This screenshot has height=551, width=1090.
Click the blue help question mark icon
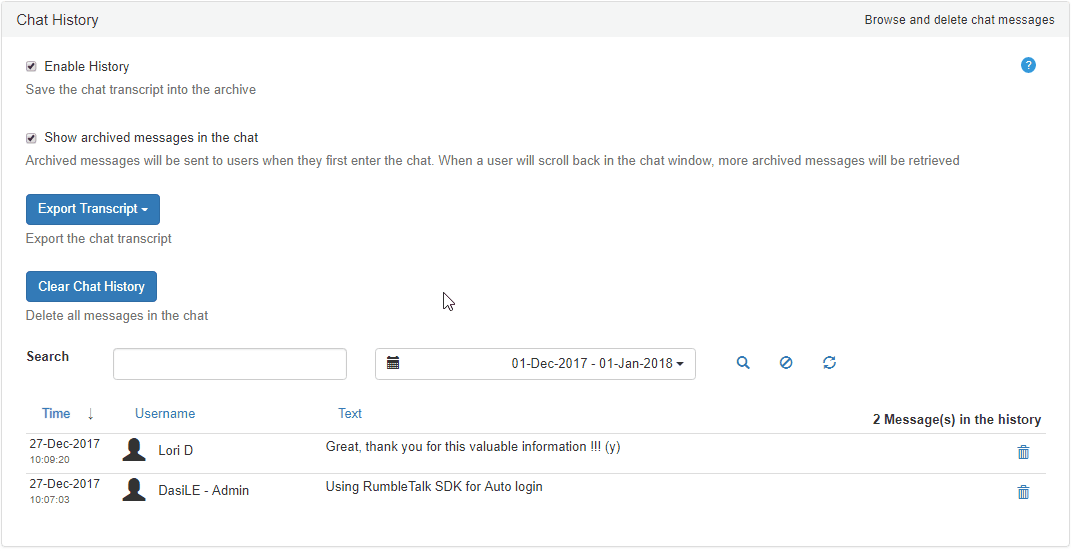click(x=1028, y=65)
